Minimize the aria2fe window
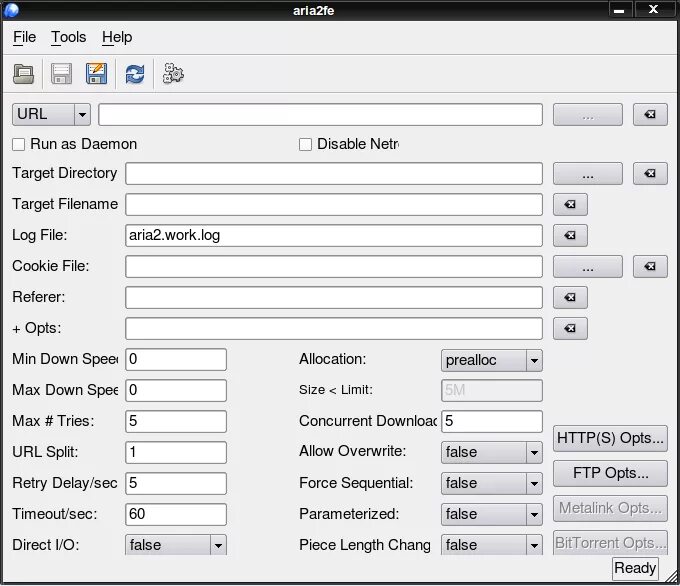The width and height of the screenshot is (680, 586). (x=620, y=10)
